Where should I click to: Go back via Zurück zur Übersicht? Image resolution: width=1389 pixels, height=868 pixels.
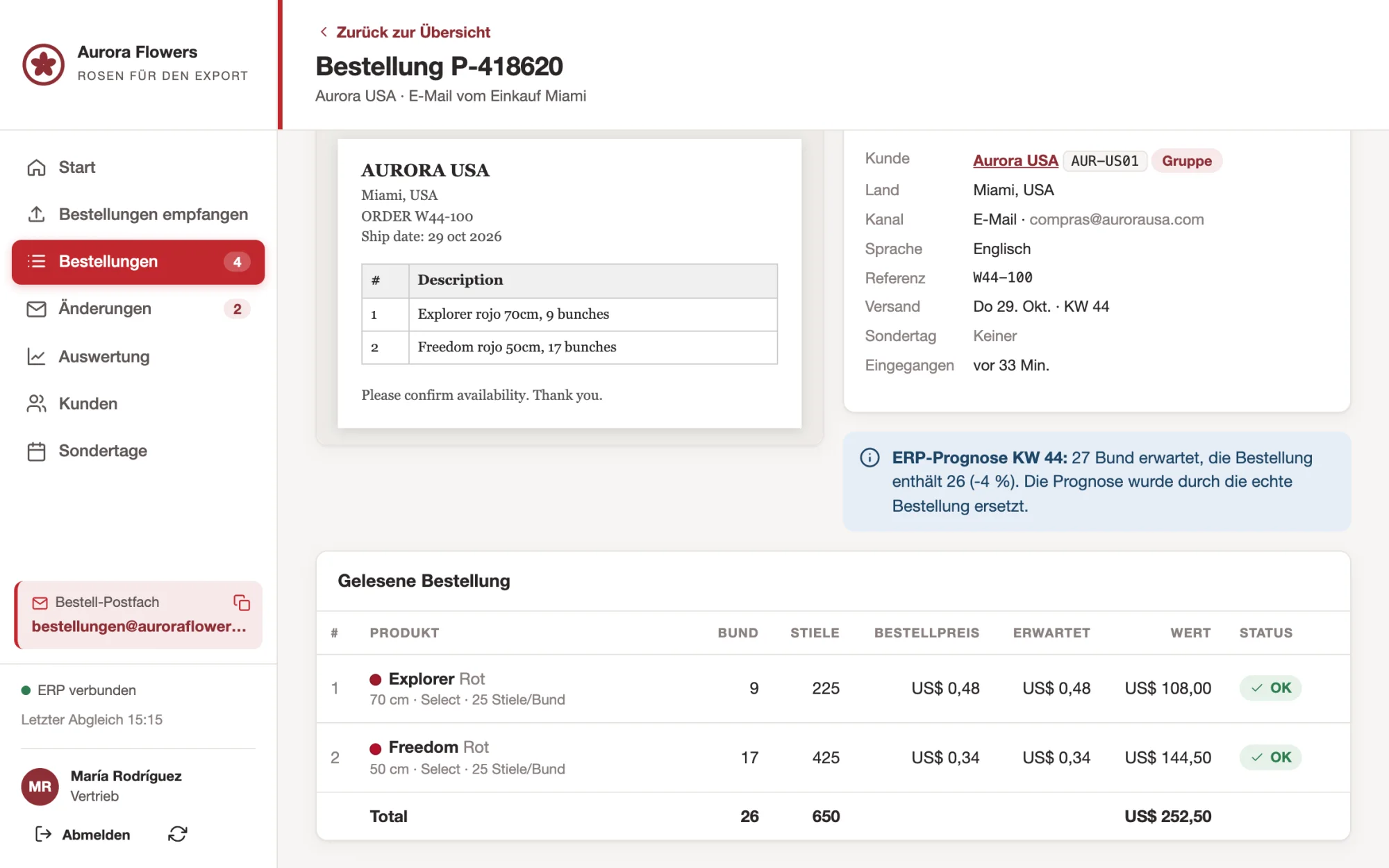405,32
